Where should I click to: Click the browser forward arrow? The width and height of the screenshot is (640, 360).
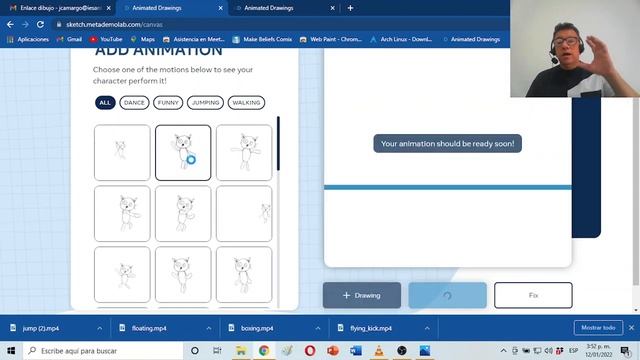[x=25, y=24]
